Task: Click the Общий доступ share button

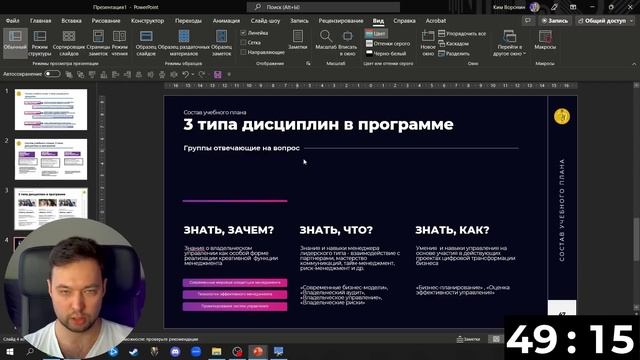Action: tap(602, 20)
